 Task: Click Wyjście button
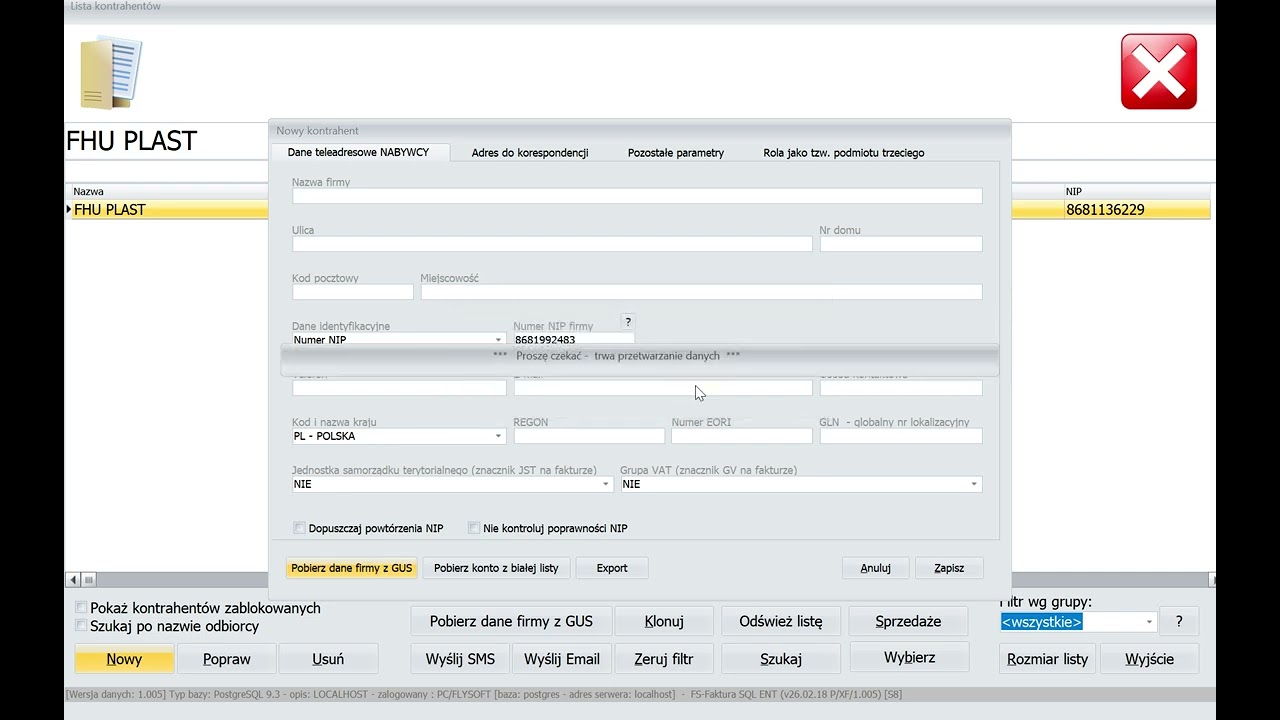[x=1149, y=659]
